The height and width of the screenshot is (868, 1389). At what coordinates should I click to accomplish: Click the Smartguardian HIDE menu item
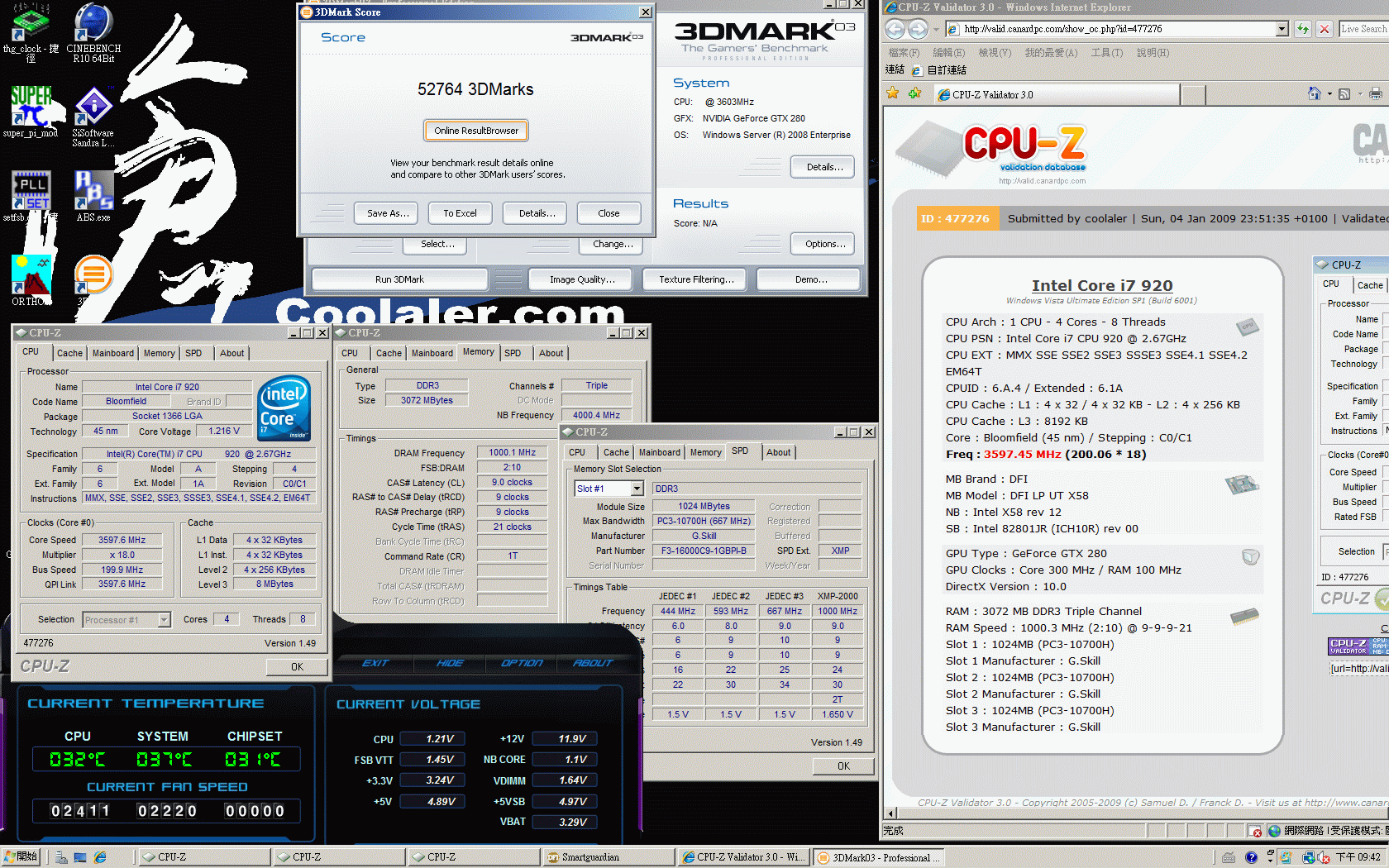coord(450,663)
